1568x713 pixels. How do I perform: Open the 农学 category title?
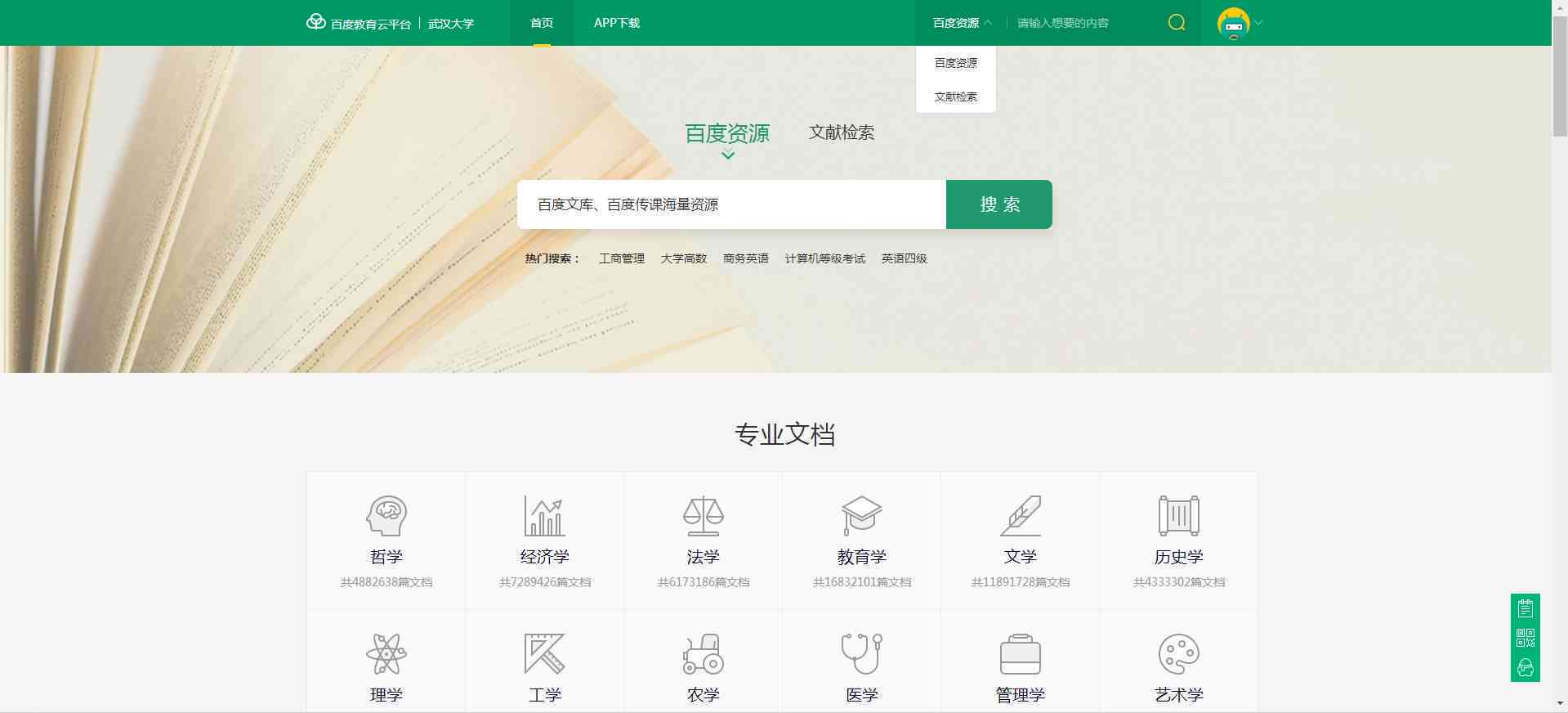703,695
